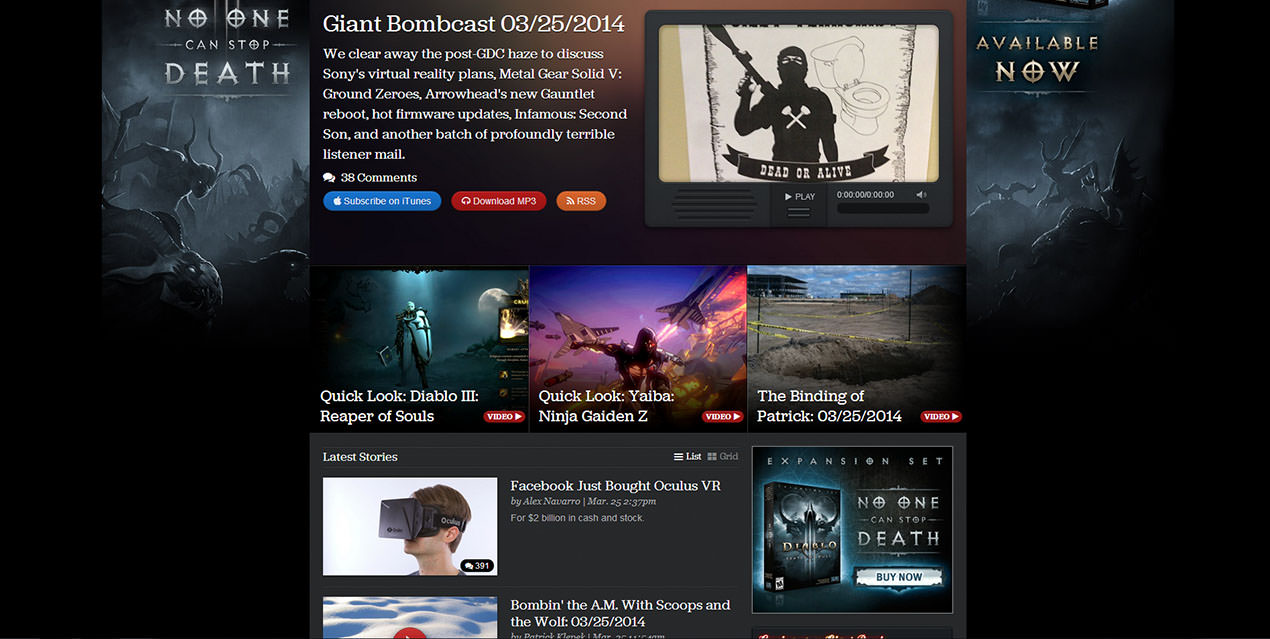Click the VIDEO badge on Yaiba tile

tap(723, 416)
